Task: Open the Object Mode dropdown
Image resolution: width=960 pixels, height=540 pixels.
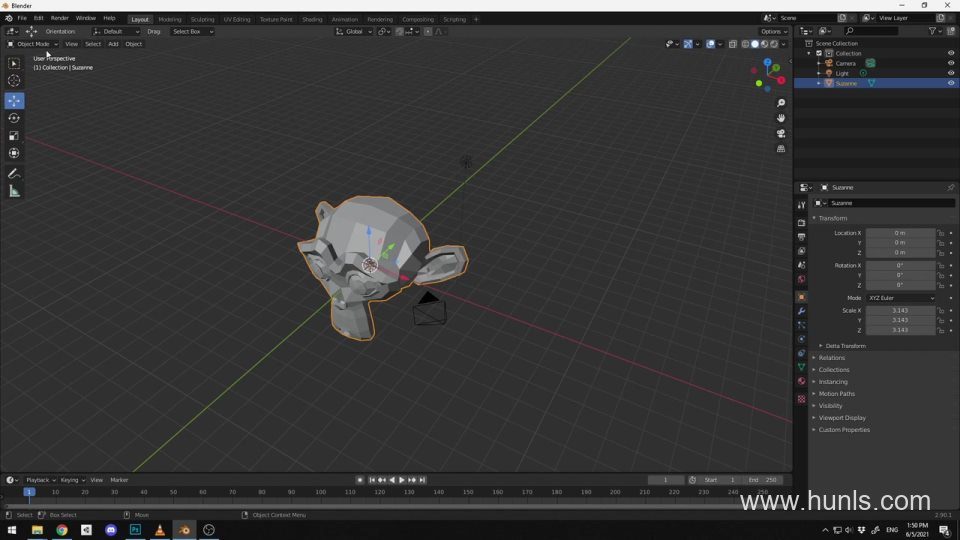Action: click(32, 44)
